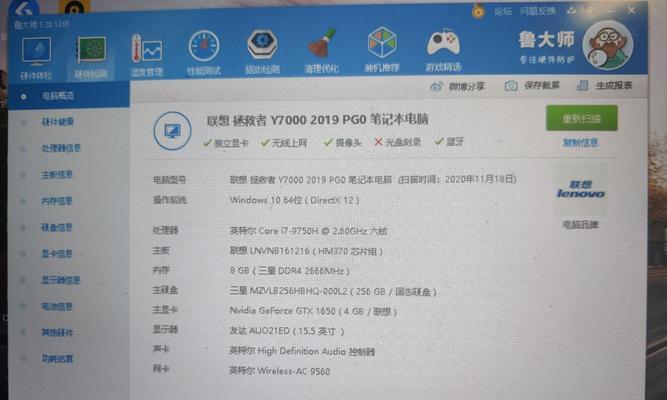
Task: Open the 论坛 forum link
Action: [x=503, y=11]
